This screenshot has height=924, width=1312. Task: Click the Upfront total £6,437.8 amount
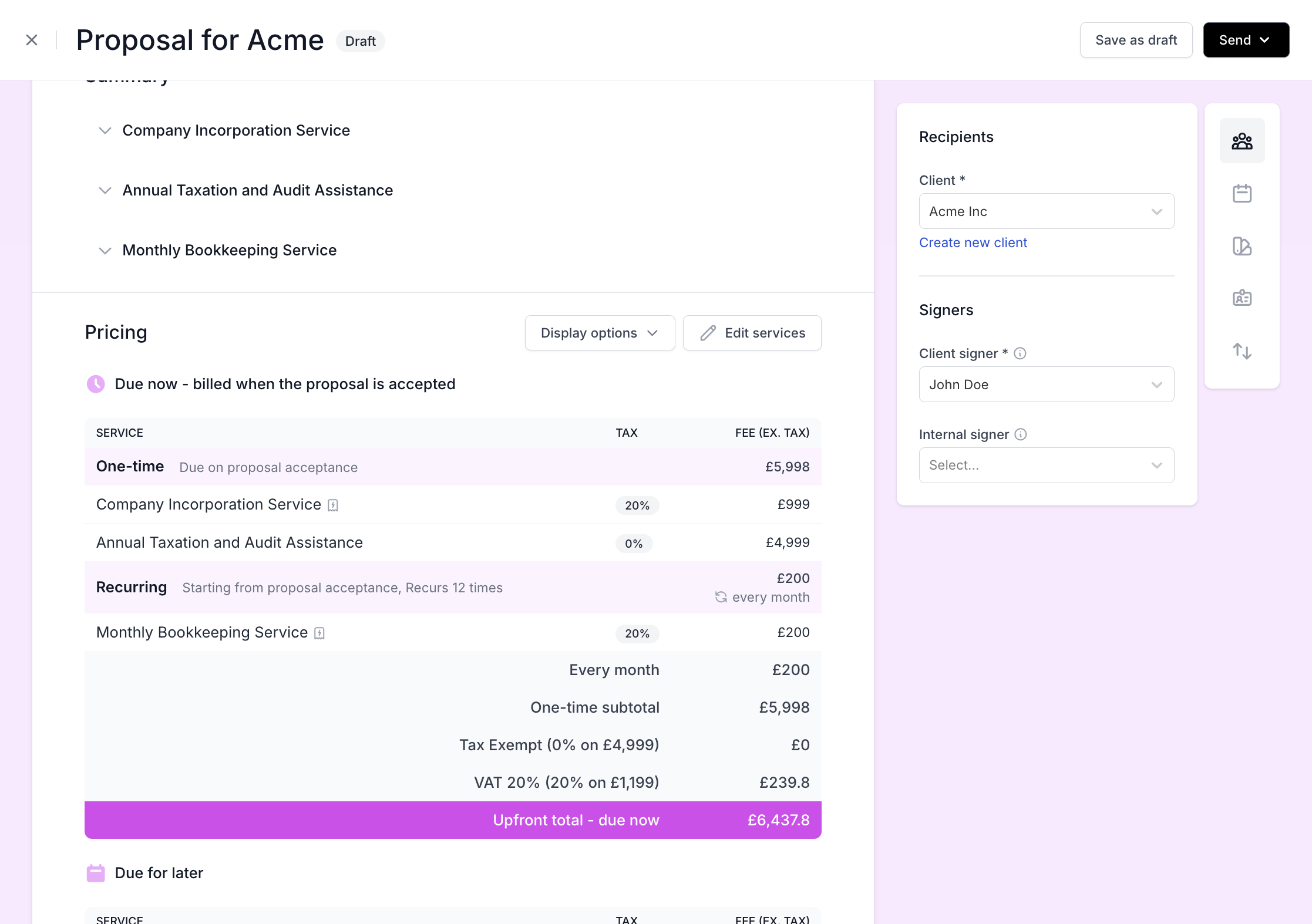(778, 820)
